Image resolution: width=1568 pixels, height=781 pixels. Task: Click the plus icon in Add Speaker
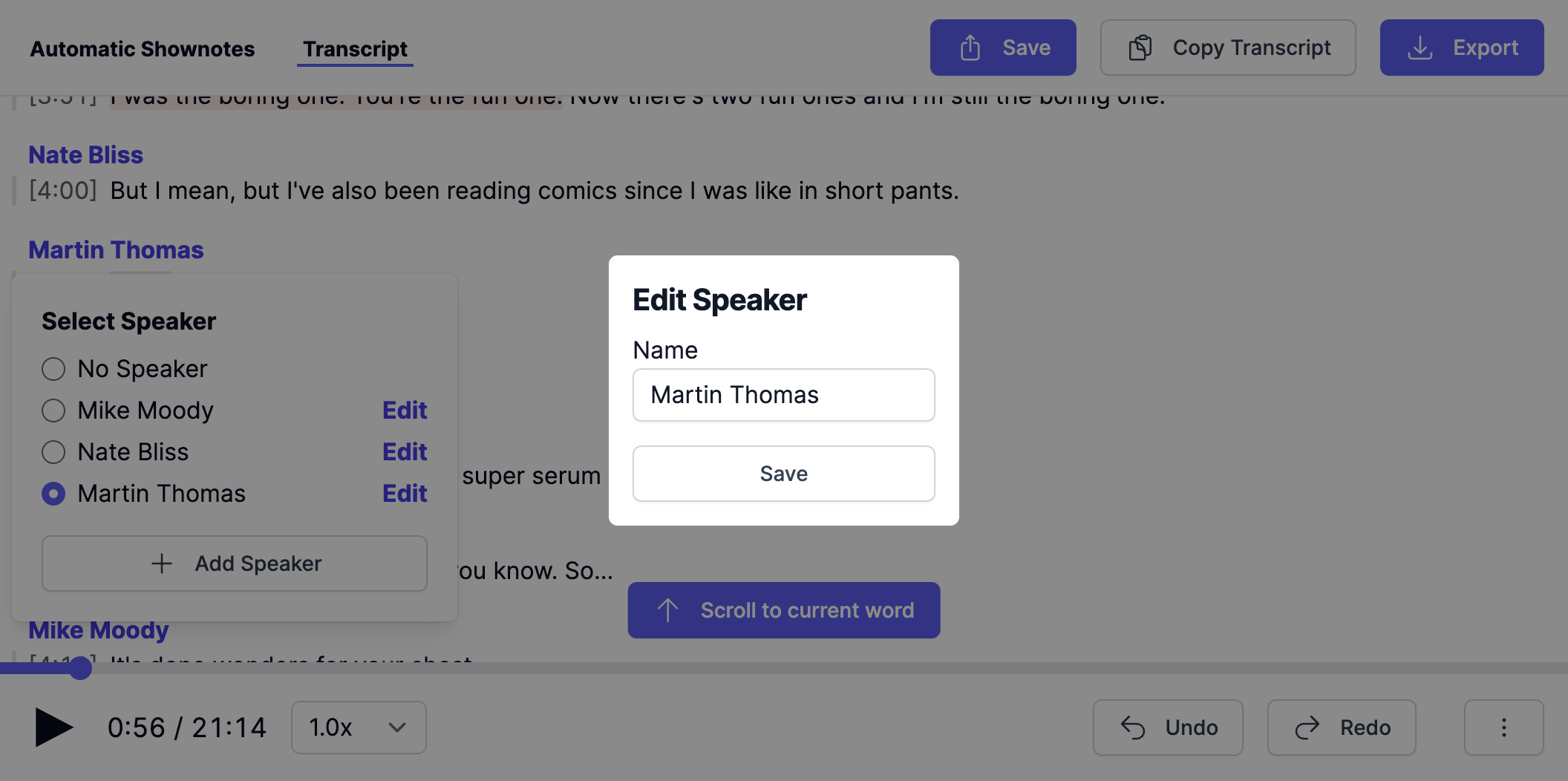161,563
